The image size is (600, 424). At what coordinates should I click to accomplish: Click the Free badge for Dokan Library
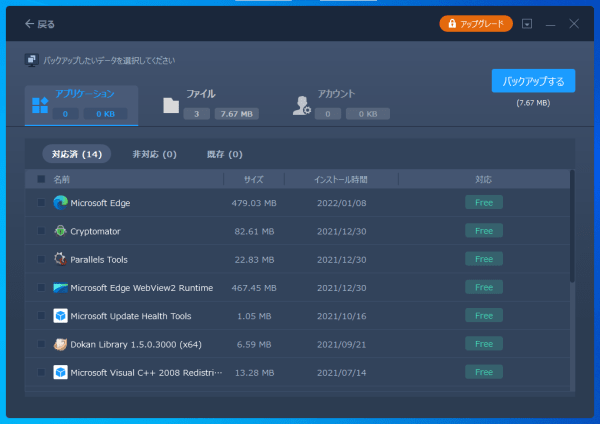[484, 344]
